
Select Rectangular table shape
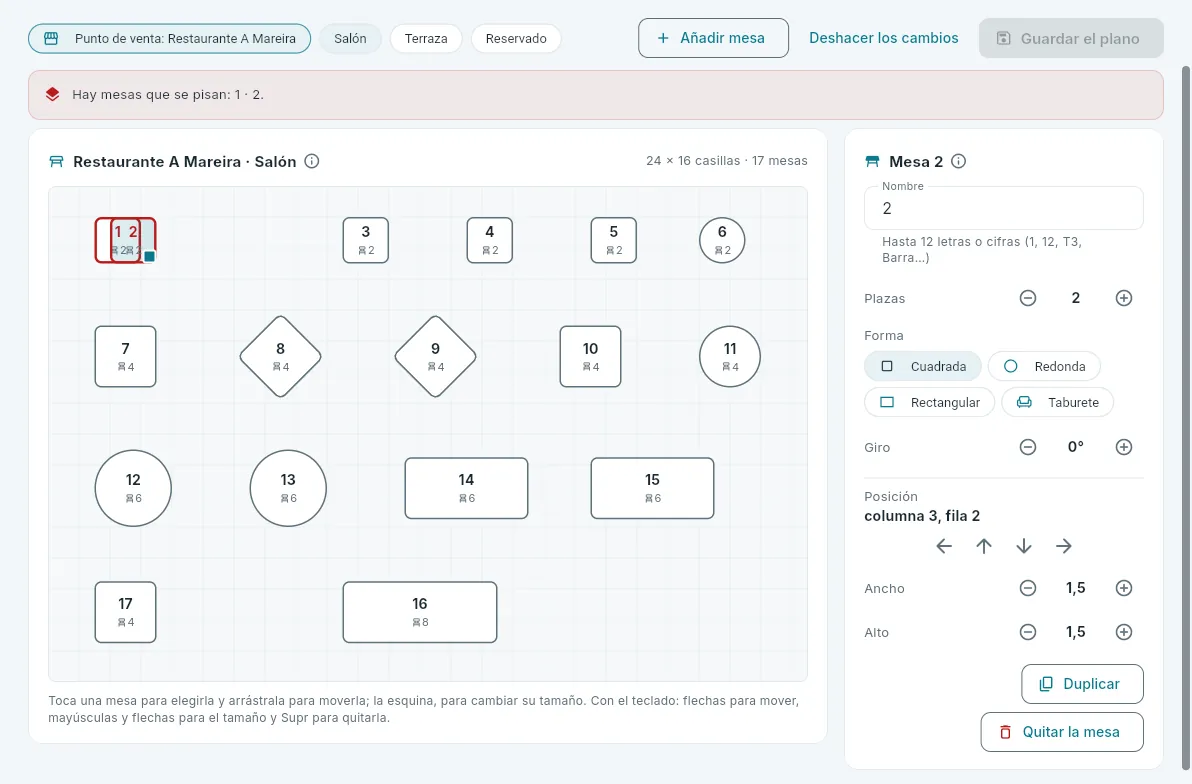[930, 402]
